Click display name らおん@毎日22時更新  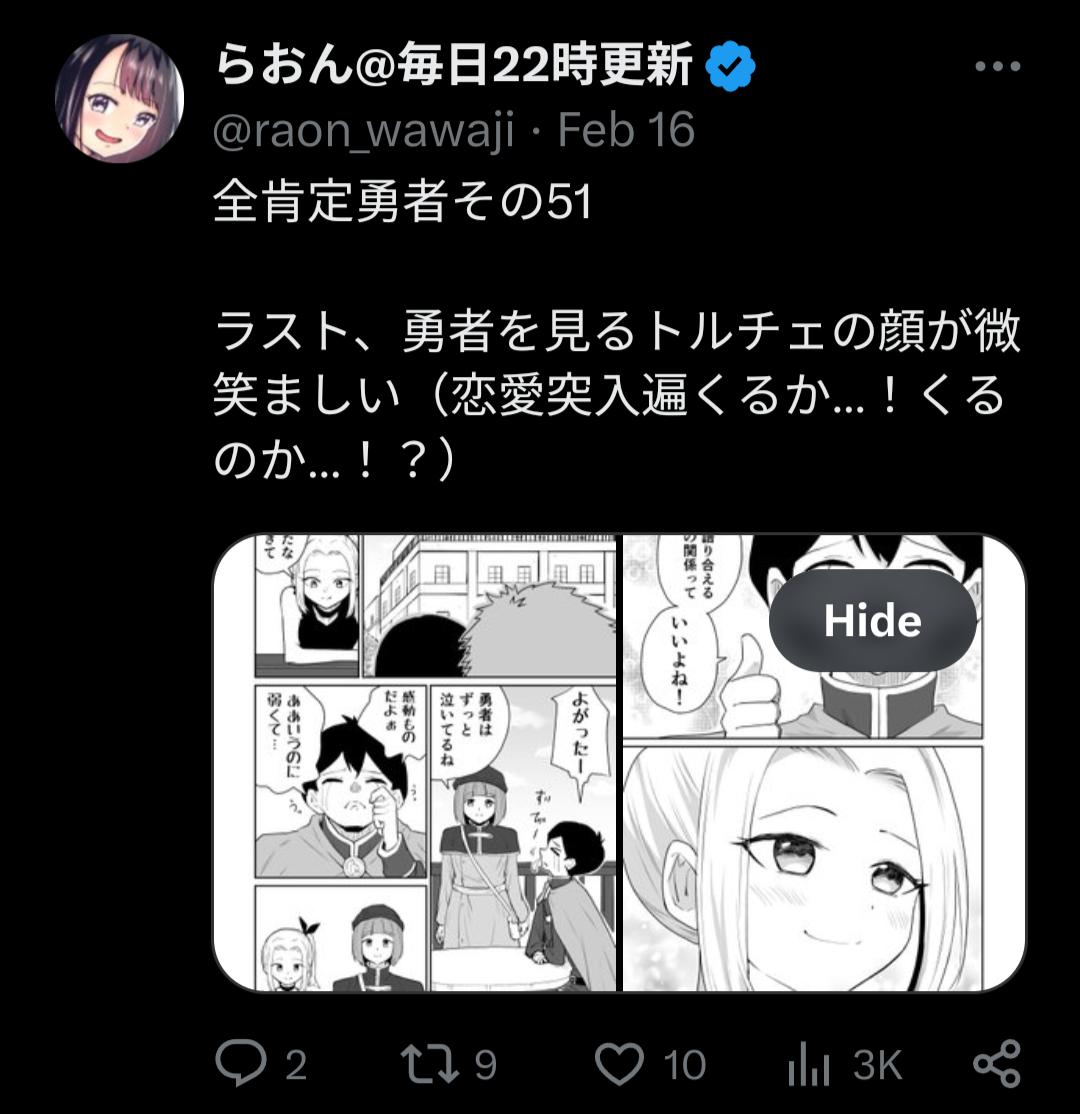click(453, 65)
